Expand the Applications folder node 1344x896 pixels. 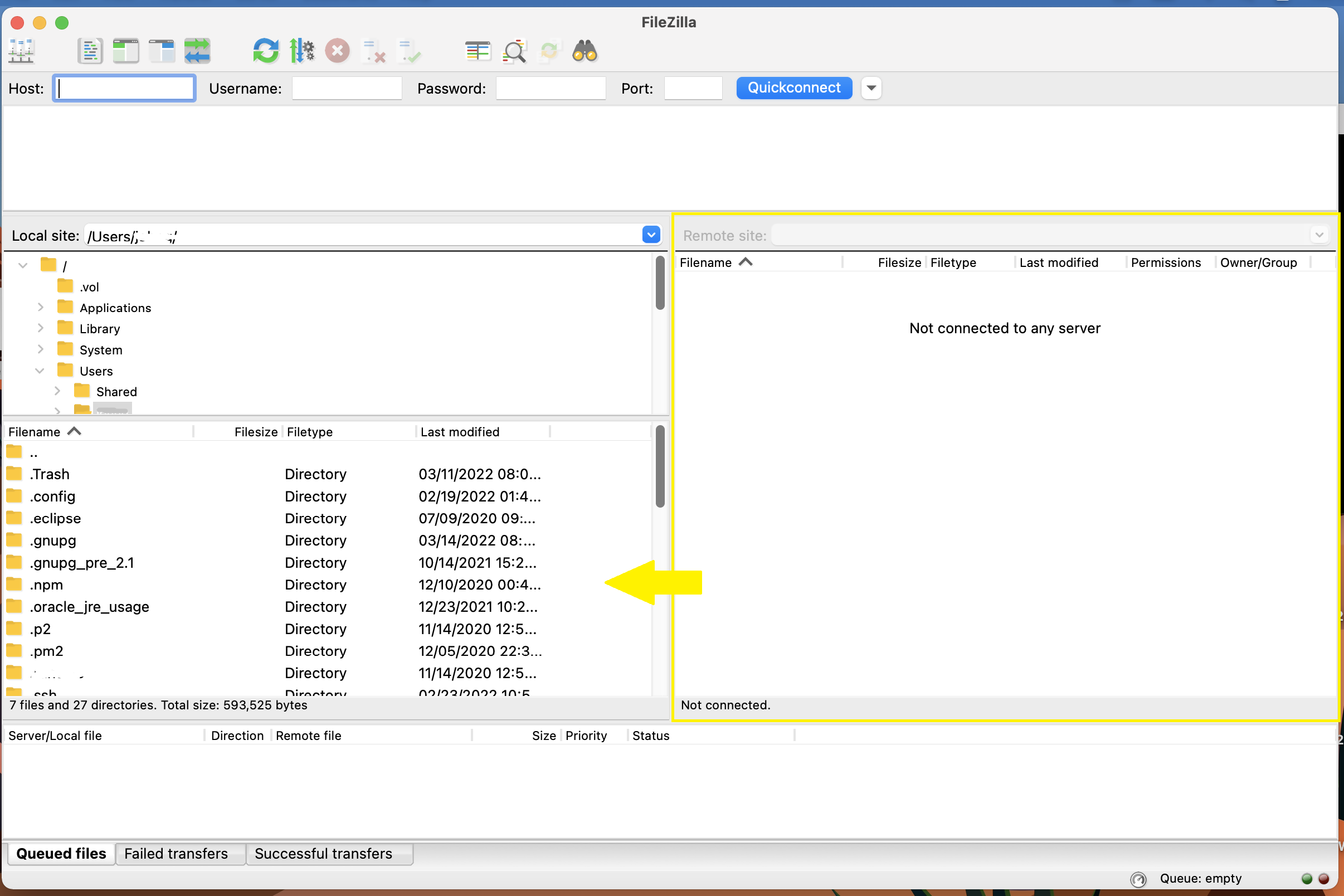[41, 308]
